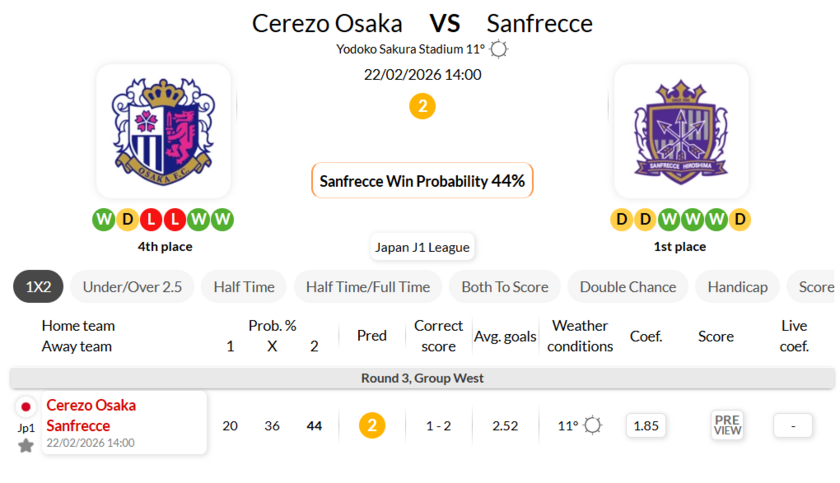Click the Sanfrecce Hiroshima club crest
This screenshot has width=840, height=483.
click(x=681, y=131)
